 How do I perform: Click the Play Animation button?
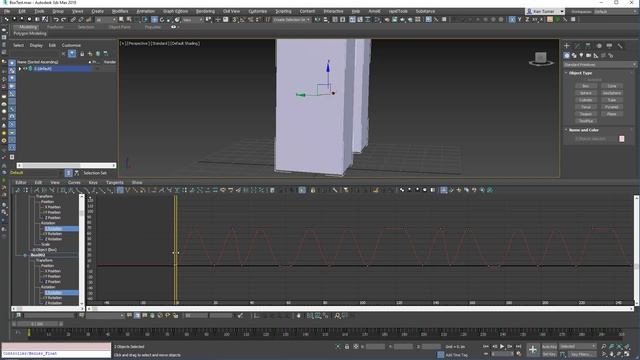tap(502, 347)
